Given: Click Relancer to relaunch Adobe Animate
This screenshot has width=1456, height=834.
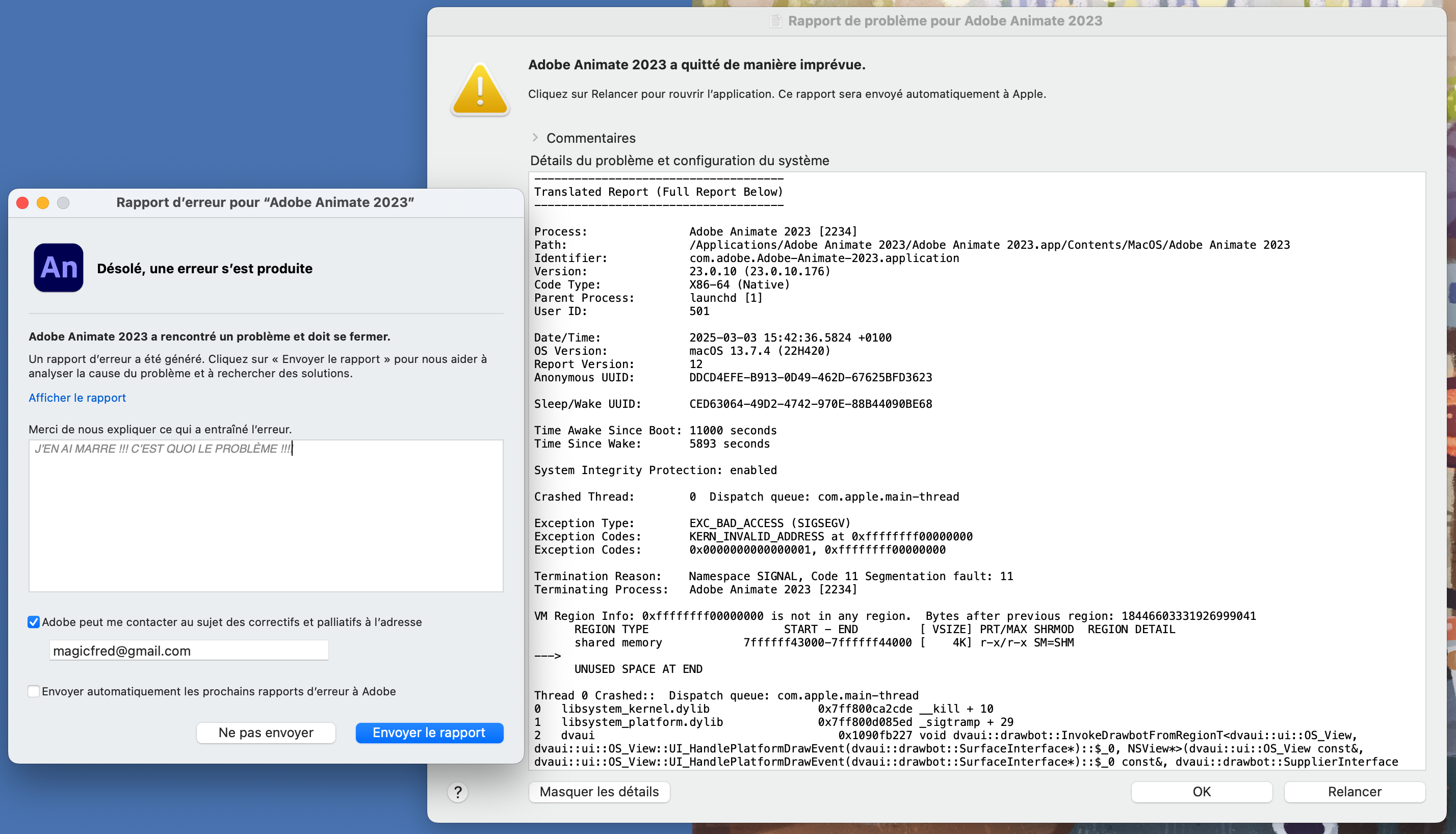Looking at the screenshot, I should coord(1355,792).
